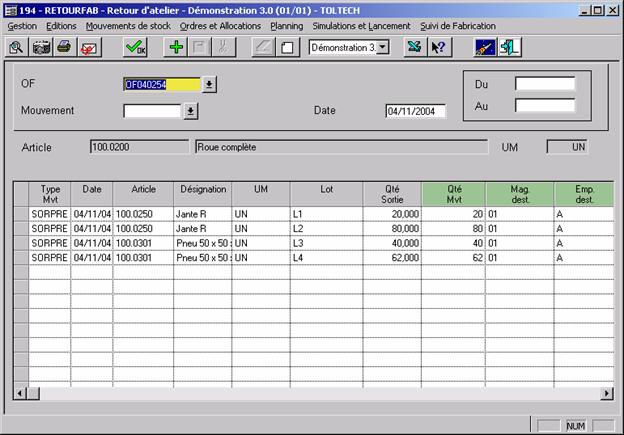Click article 100.0250 in the L2 row
The width and height of the screenshot is (624, 435).
point(143,229)
